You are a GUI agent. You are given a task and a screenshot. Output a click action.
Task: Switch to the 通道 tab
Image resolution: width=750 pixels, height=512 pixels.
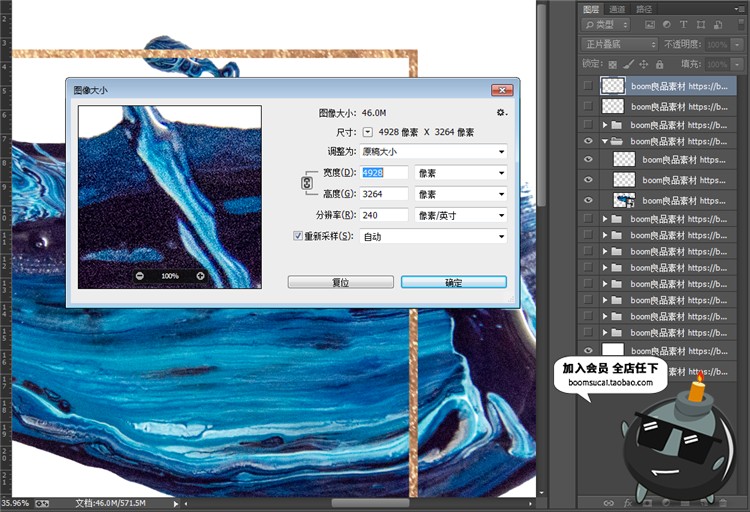pos(617,9)
